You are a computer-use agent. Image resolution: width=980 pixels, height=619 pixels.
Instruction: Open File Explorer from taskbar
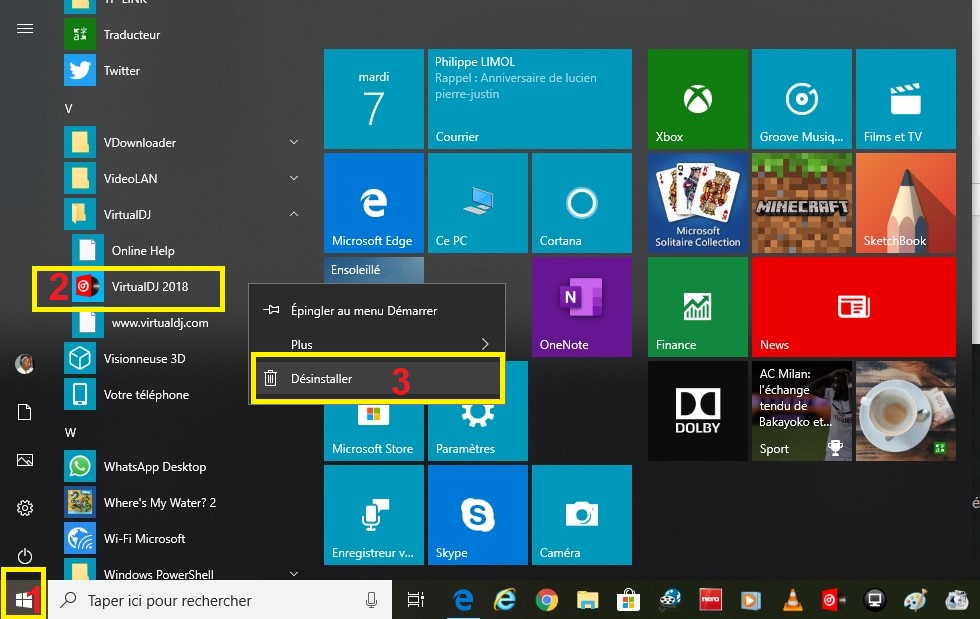pyautogui.click(x=588, y=600)
